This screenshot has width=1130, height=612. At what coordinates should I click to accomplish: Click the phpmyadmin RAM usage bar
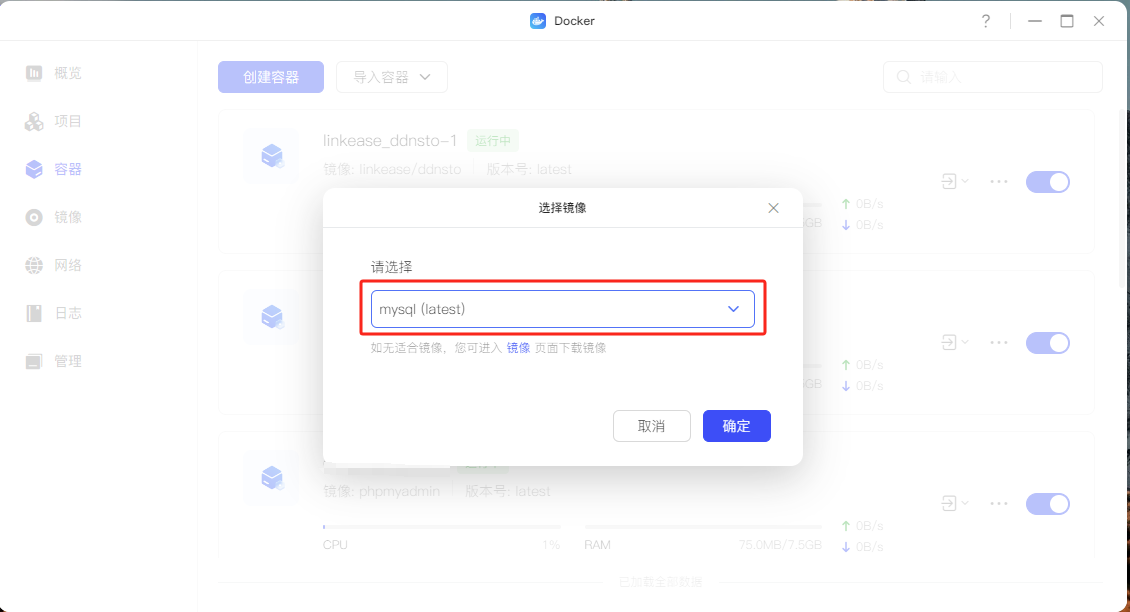click(703, 527)
